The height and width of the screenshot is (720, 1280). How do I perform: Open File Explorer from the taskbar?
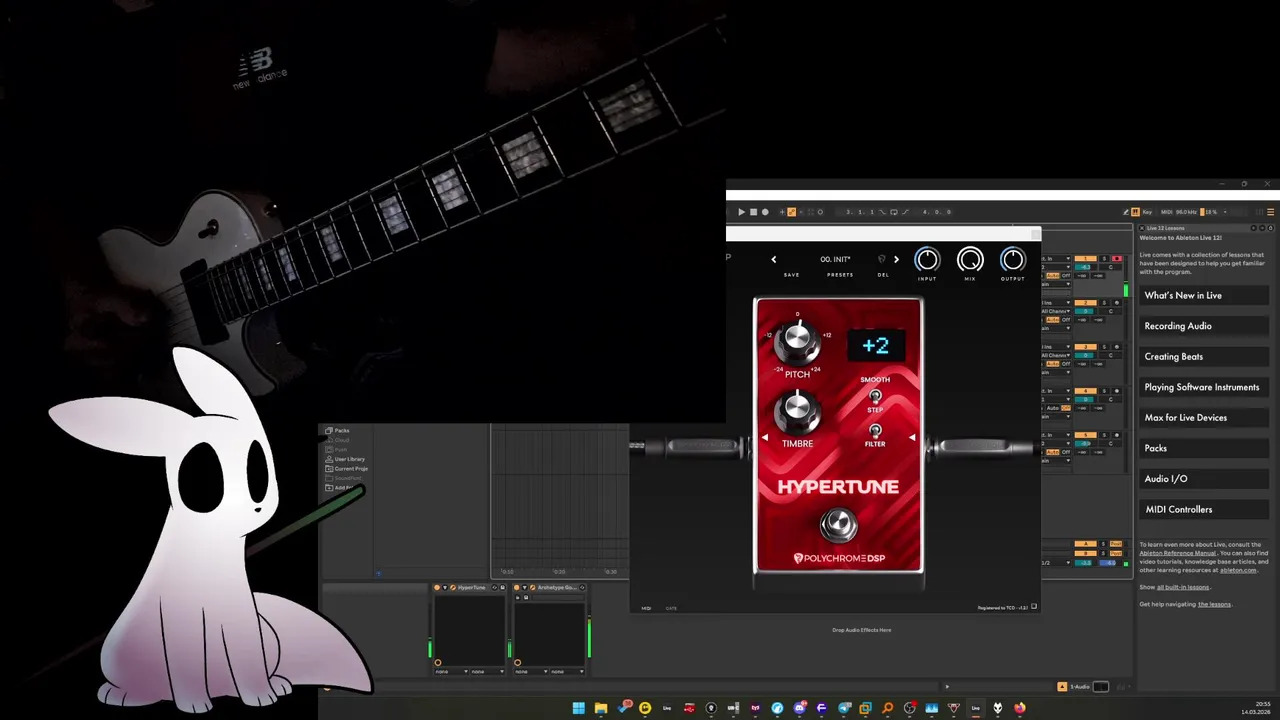601,708
